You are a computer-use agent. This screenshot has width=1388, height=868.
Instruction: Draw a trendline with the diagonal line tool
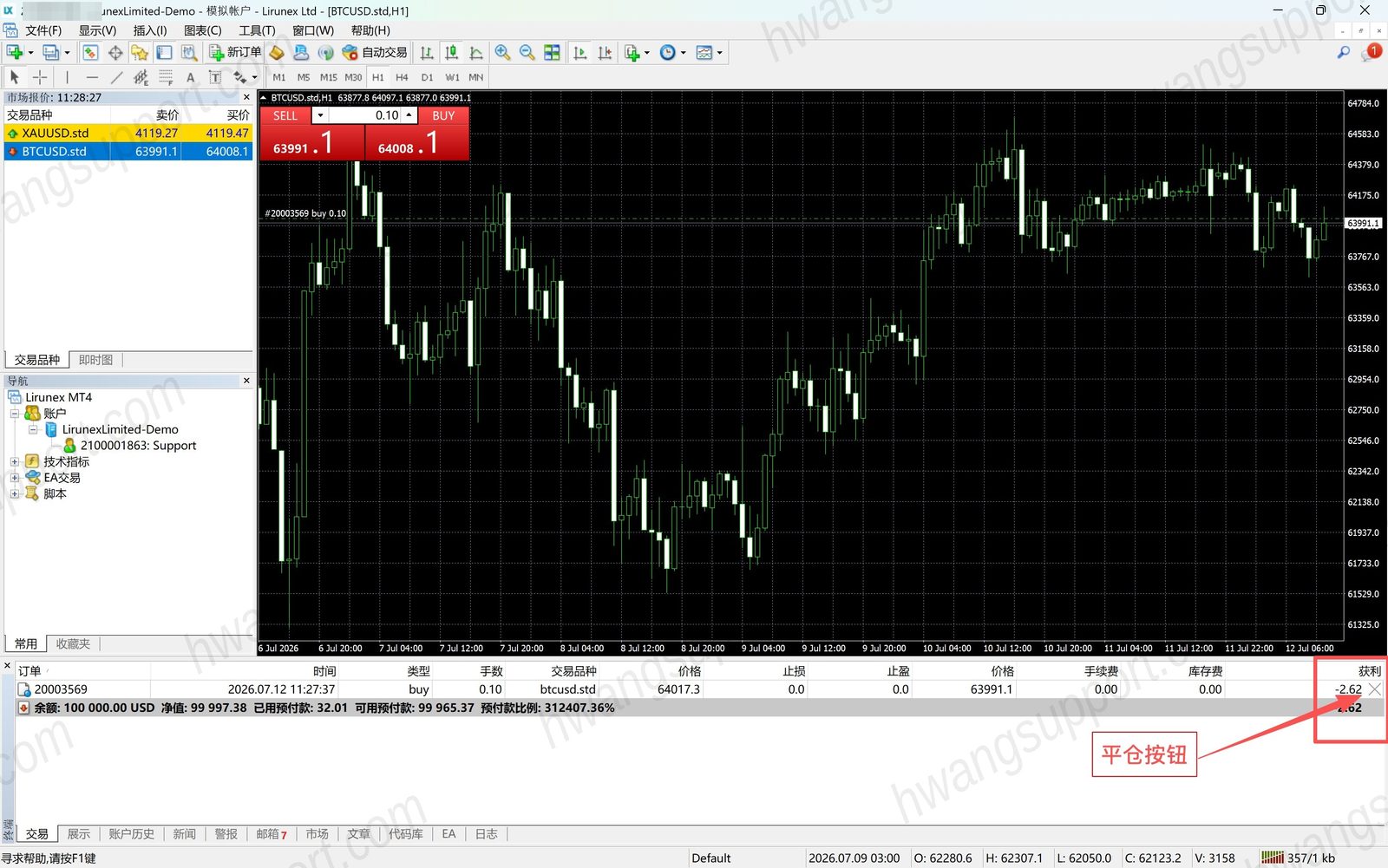tap(116, 77)
